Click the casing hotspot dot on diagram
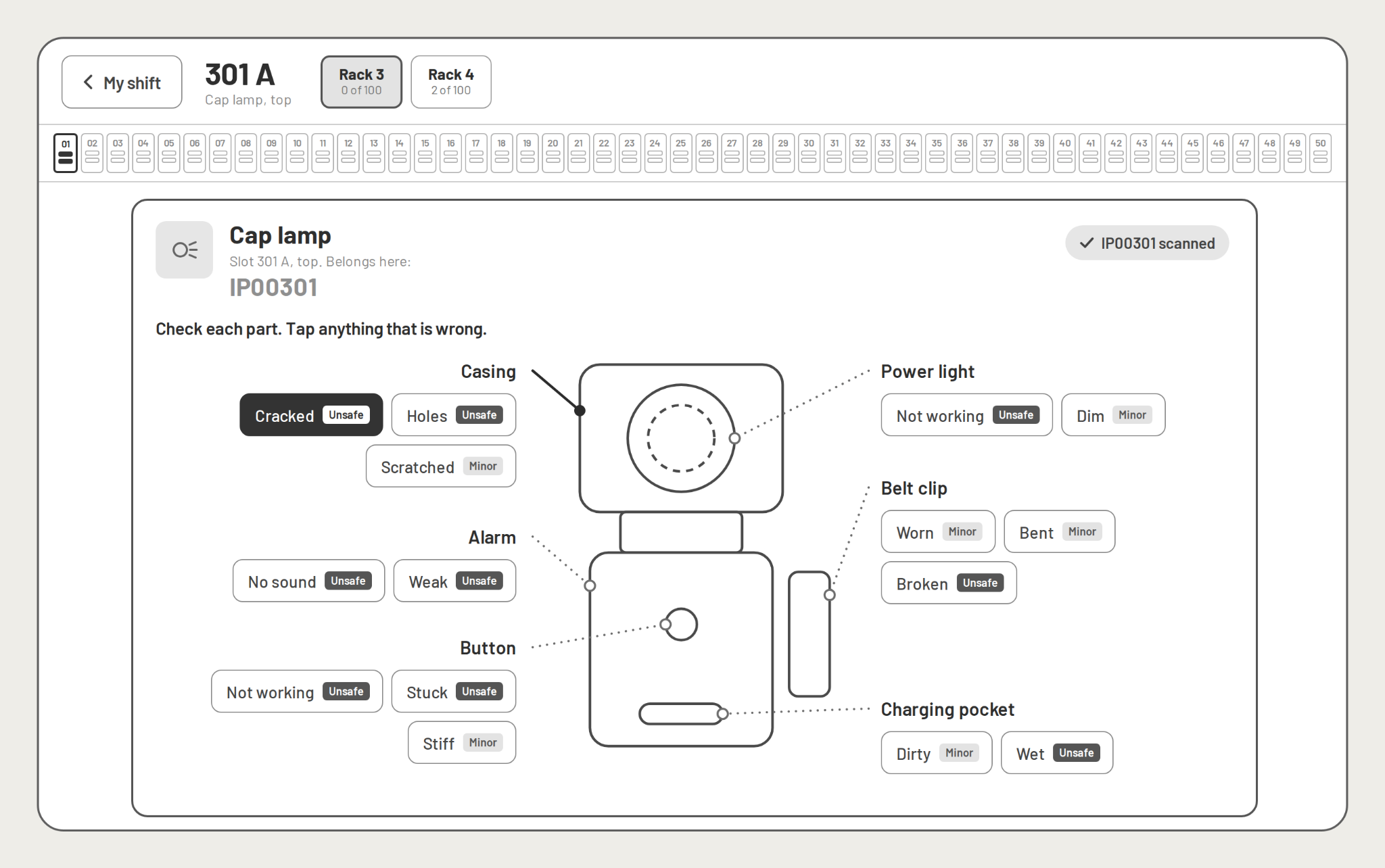 580,410
